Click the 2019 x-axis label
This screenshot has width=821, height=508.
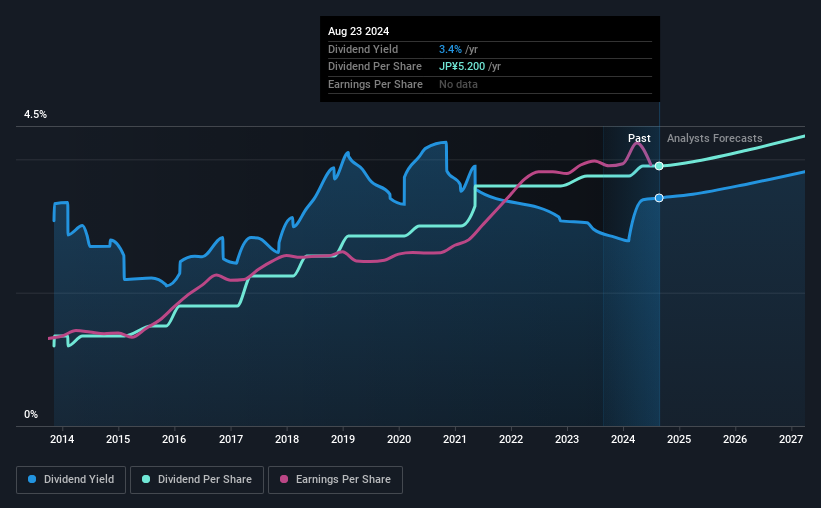[x=343, y=439]
